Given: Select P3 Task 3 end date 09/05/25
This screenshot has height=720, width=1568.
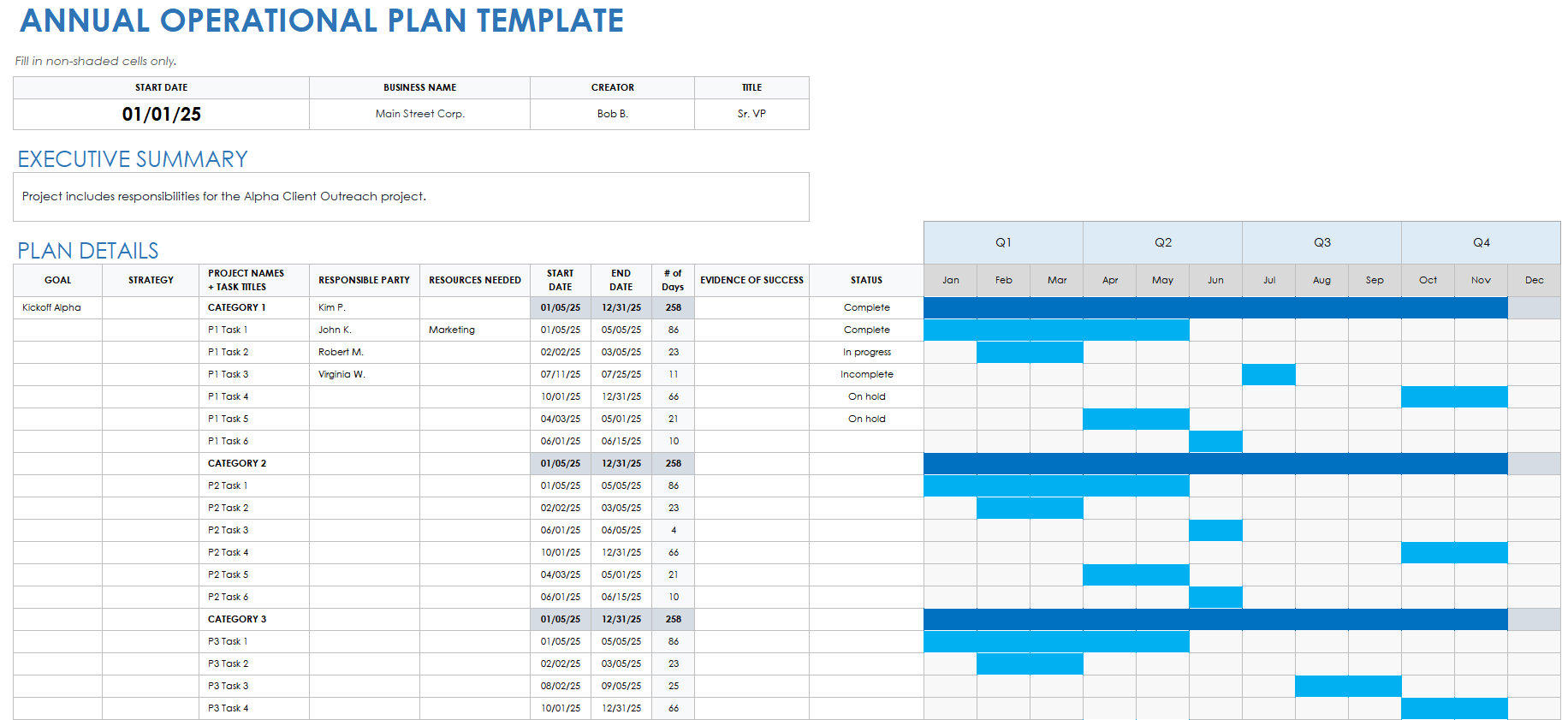Looking at the screenshot, I should pos(621,686).
